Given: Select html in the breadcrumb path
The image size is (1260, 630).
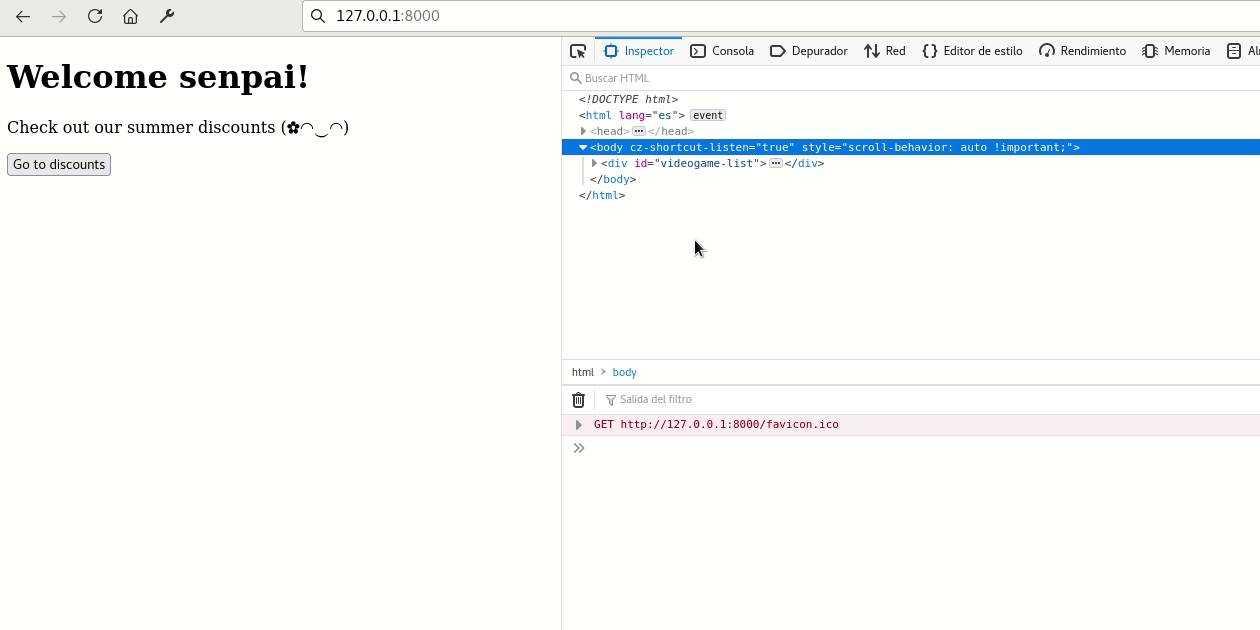Looking at the screenshot, I should coord(582,372).
